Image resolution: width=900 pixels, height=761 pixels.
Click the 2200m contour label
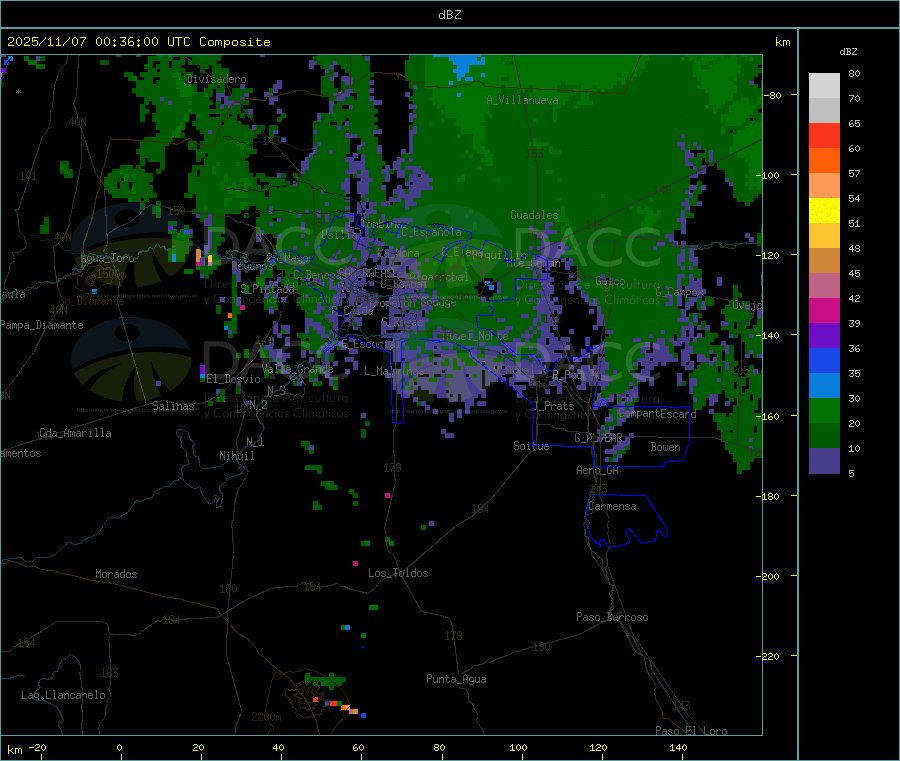(266, 717)
